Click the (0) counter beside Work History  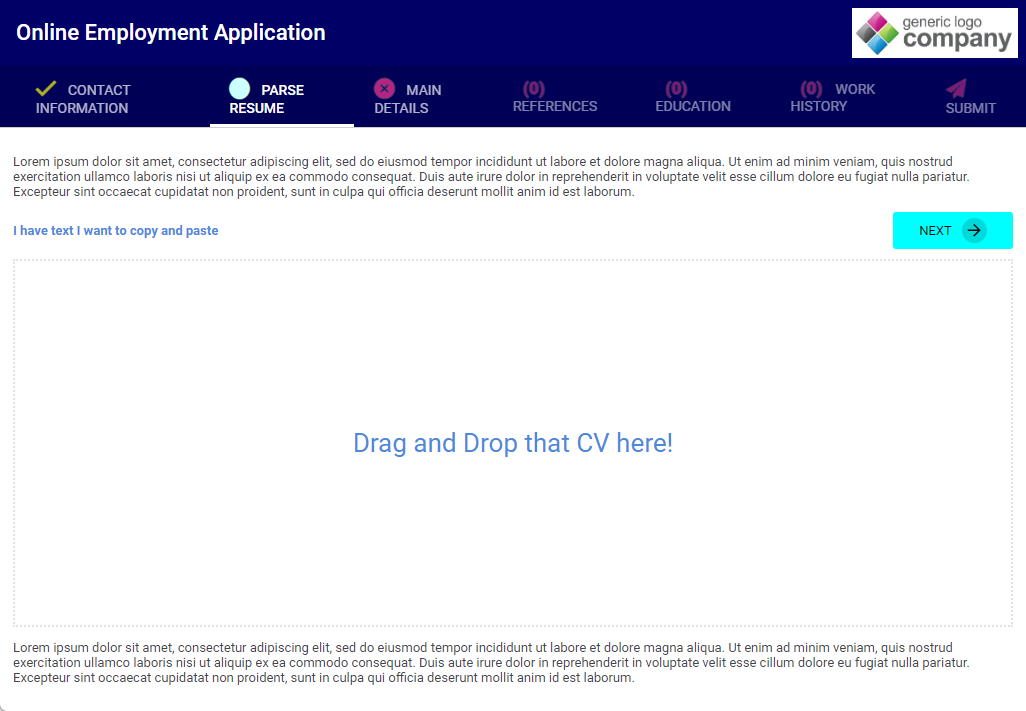[x=811, y=89]
